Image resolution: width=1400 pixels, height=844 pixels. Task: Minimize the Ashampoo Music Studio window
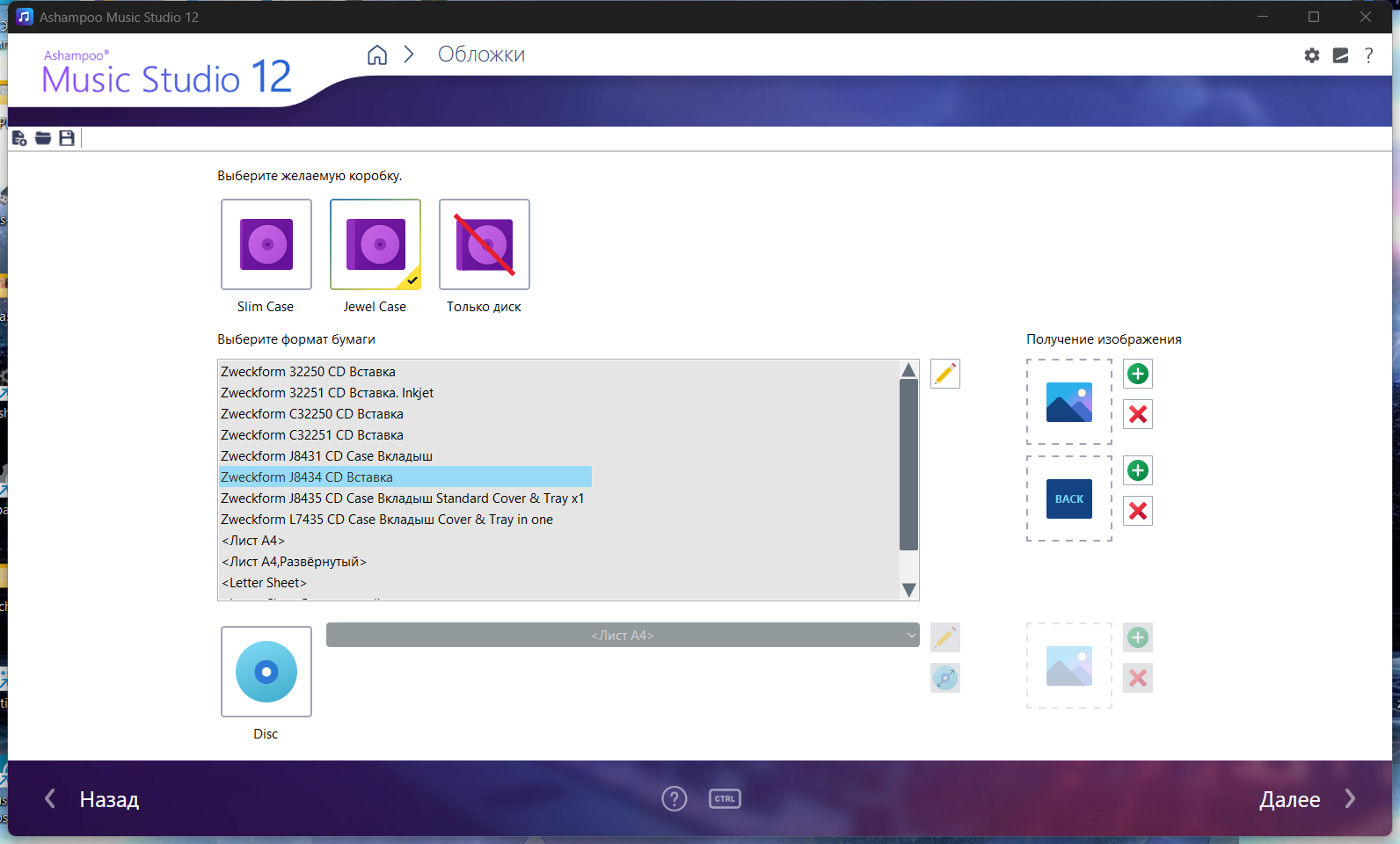click(x=1263, y=17)
